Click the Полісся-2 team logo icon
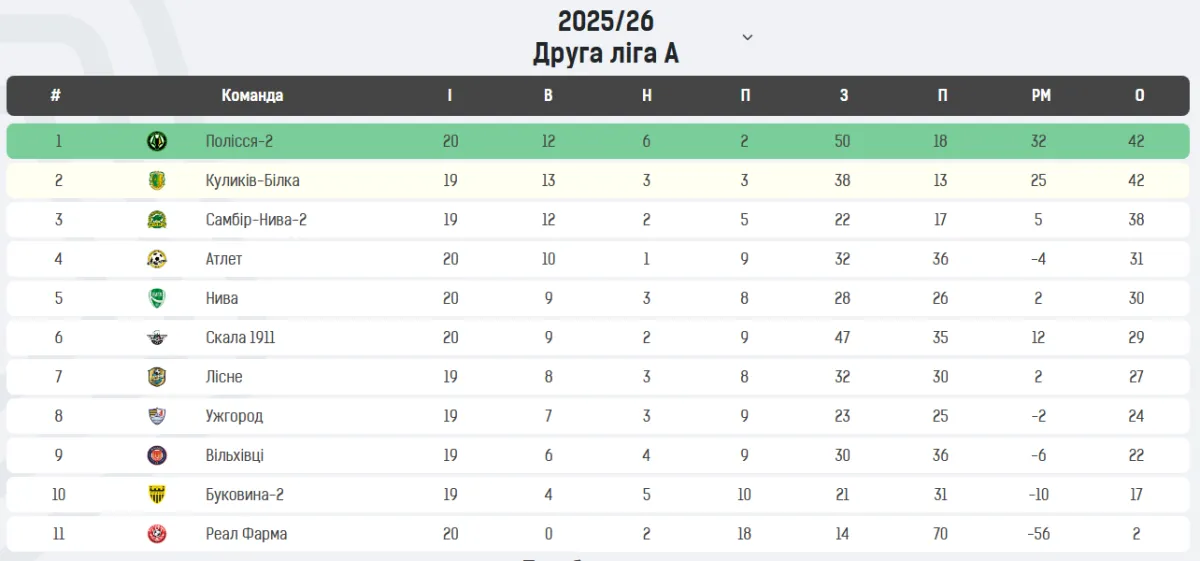This screenshot has width=1200, height=561. point(157,141)
